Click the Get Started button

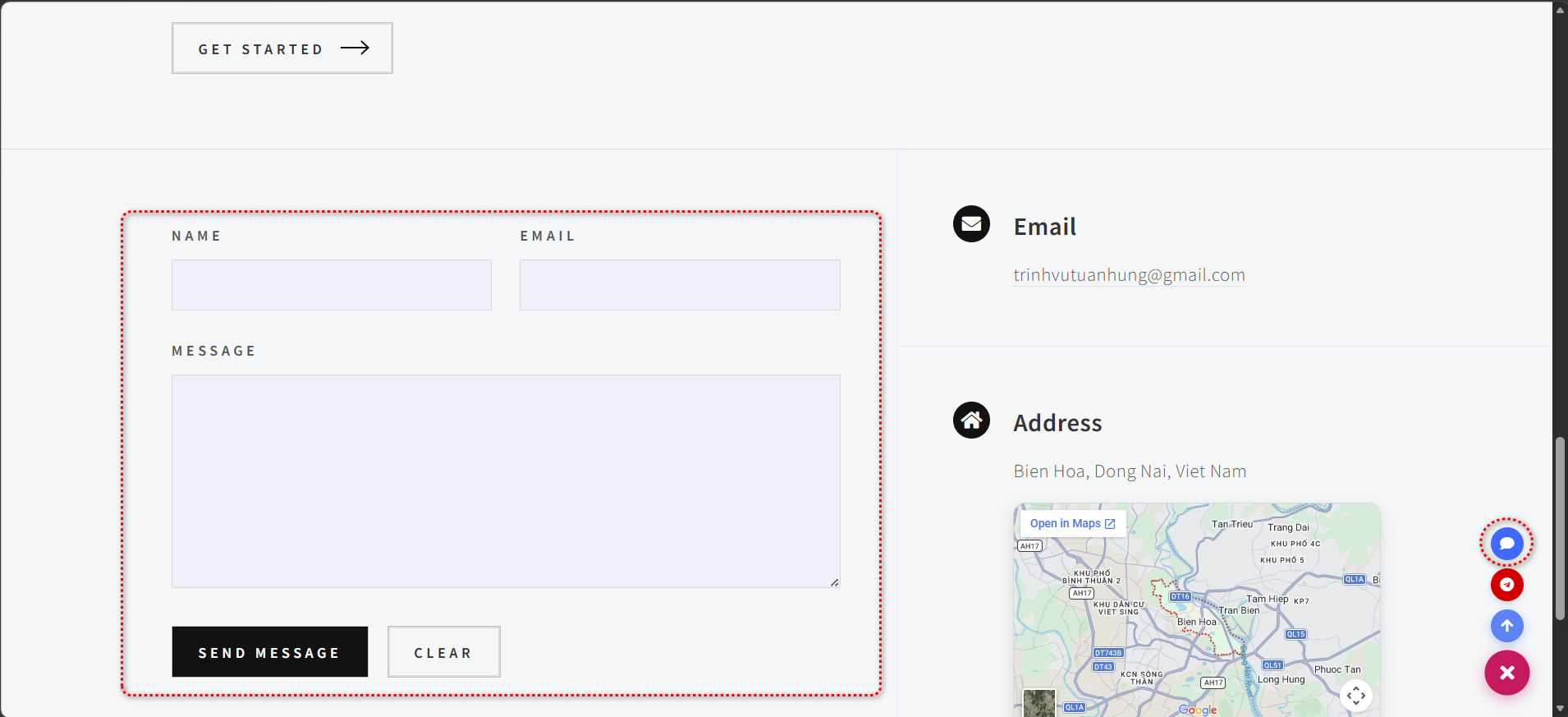[x=282, y=48]
